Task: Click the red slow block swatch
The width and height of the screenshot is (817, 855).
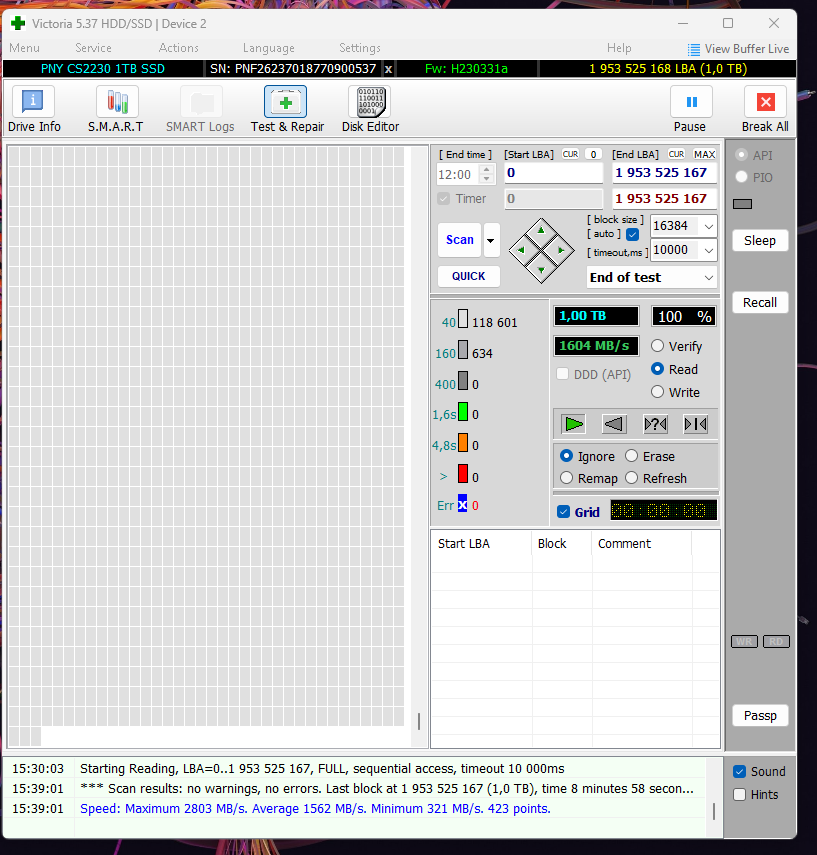Action: 462,473
